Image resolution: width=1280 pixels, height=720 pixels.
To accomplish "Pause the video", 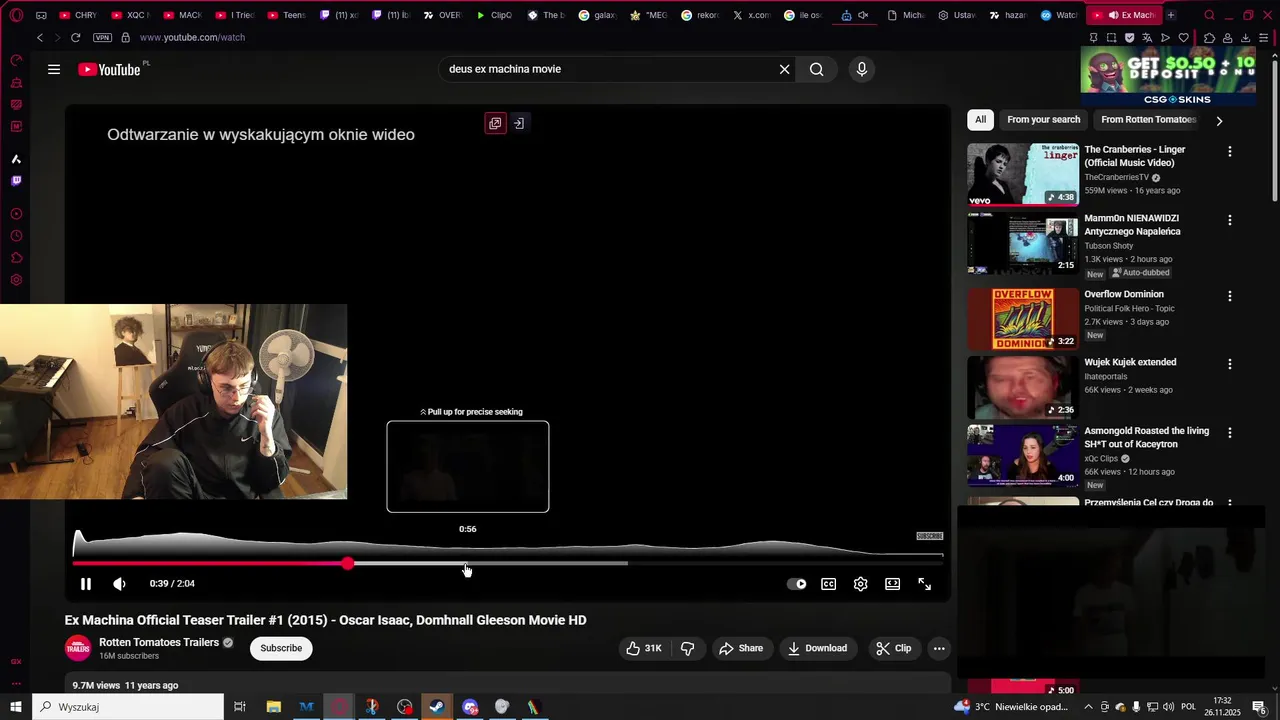I will 86,584.
